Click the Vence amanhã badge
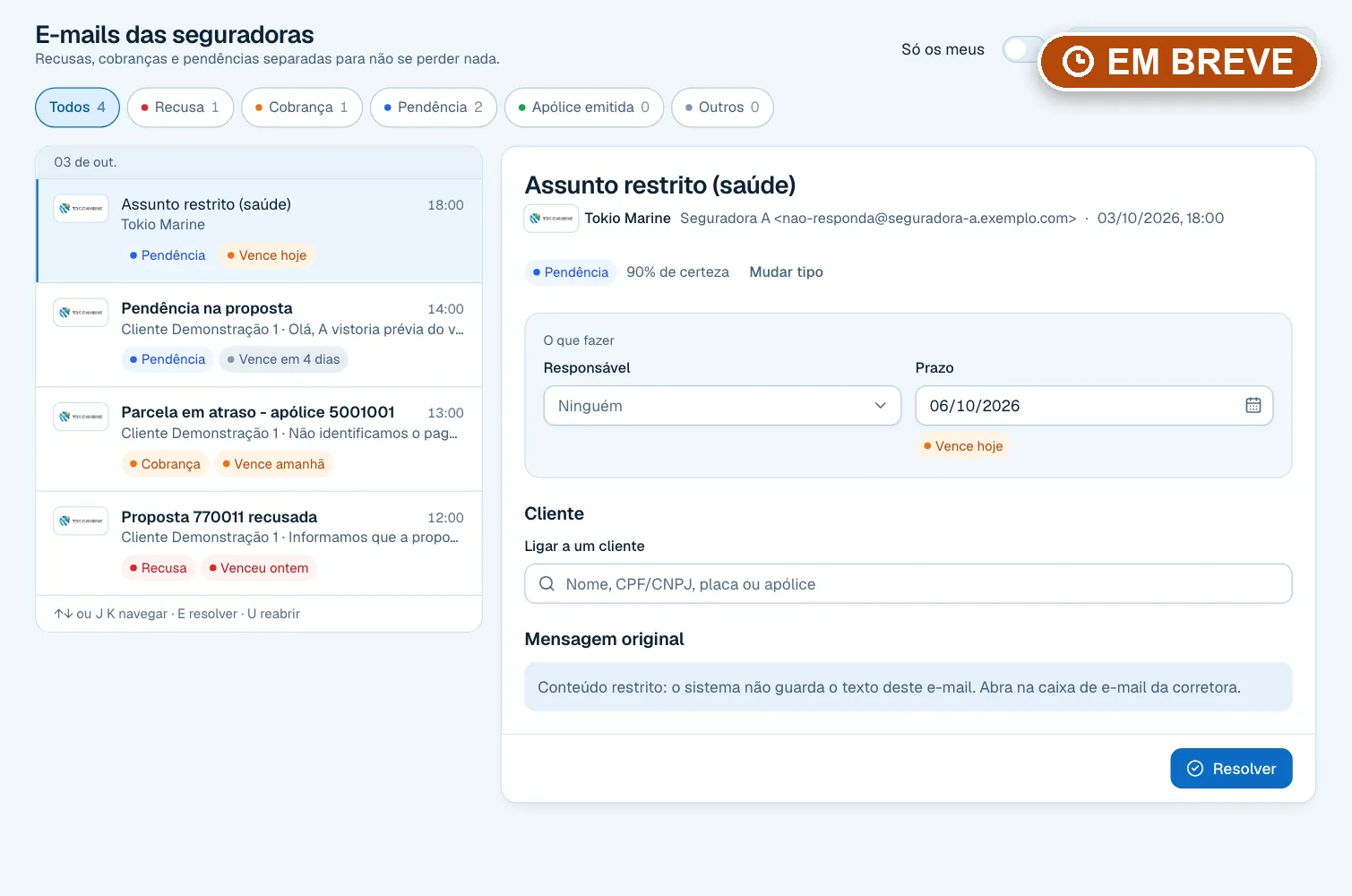The height and width of the screenshot is (896, 1352). tap(273, 464)
